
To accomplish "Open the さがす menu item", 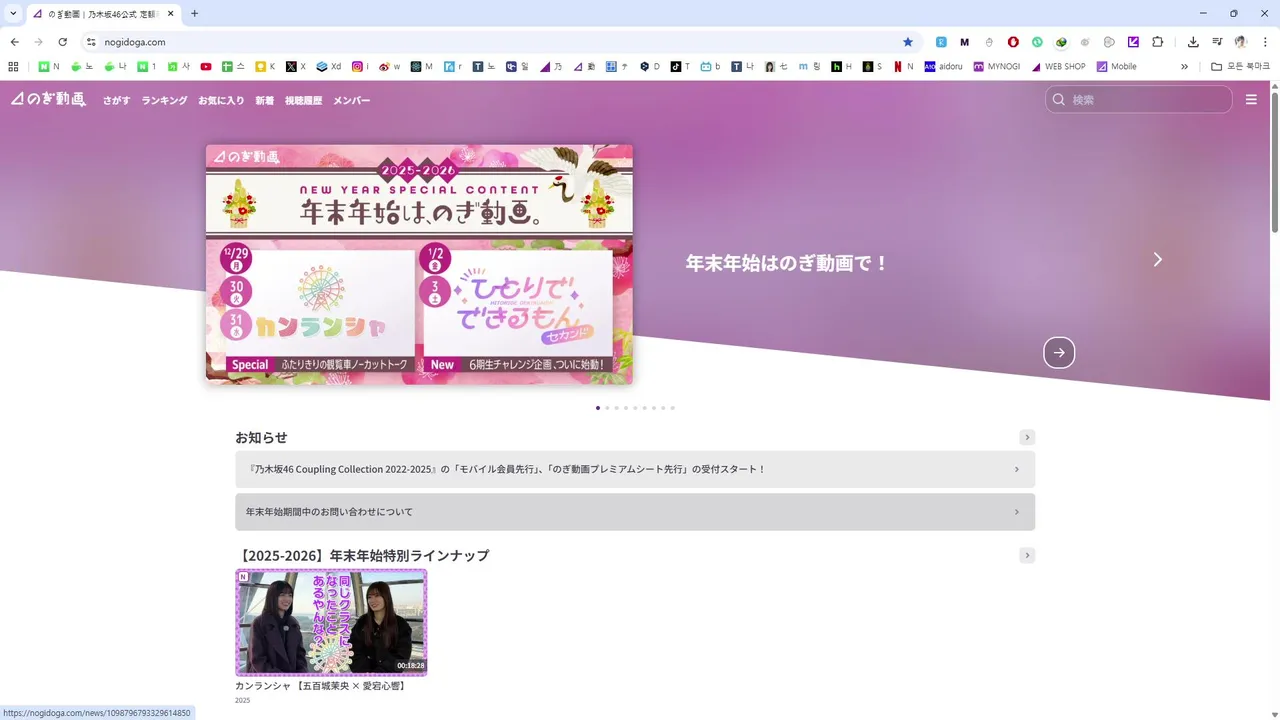I will [x=117, y=100].
